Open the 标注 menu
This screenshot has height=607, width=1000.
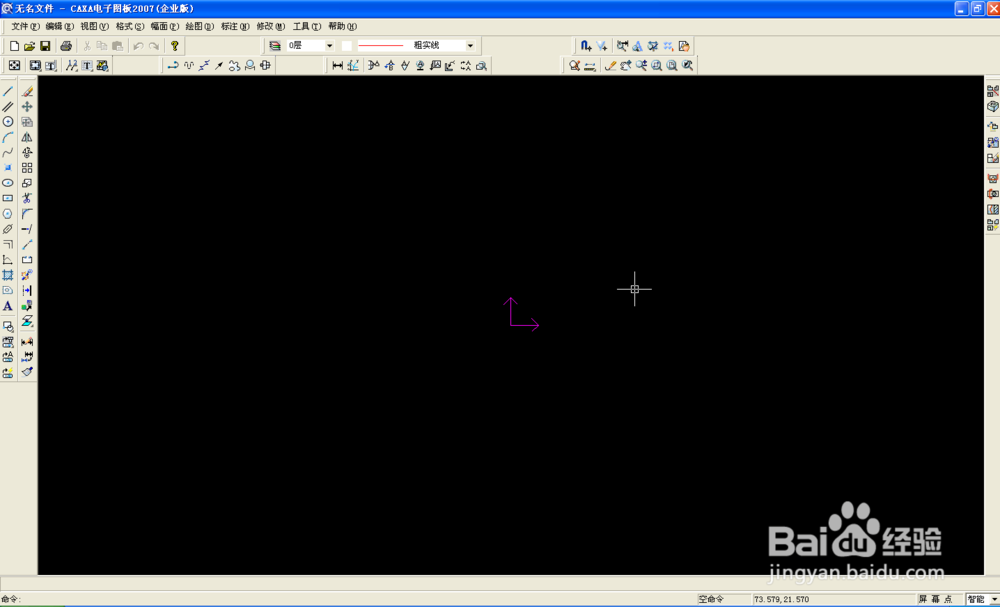235,26
